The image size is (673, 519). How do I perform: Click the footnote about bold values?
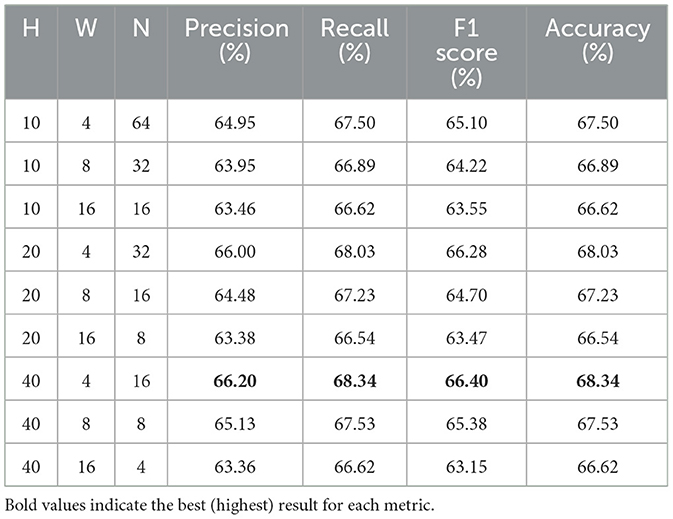tap(219, 505)
